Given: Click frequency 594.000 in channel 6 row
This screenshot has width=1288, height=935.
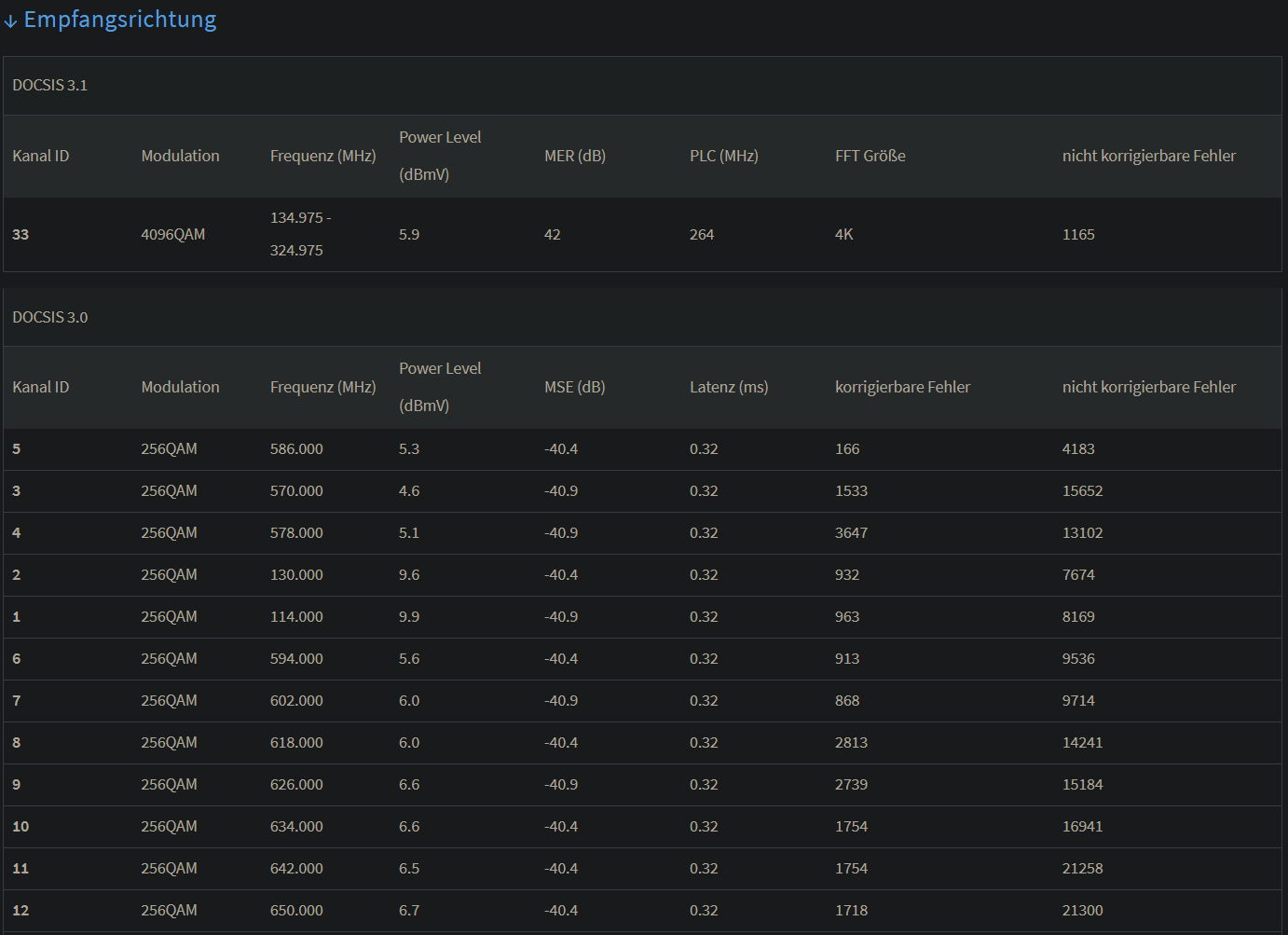Looking at the screenshot, I should coord(296,658).
